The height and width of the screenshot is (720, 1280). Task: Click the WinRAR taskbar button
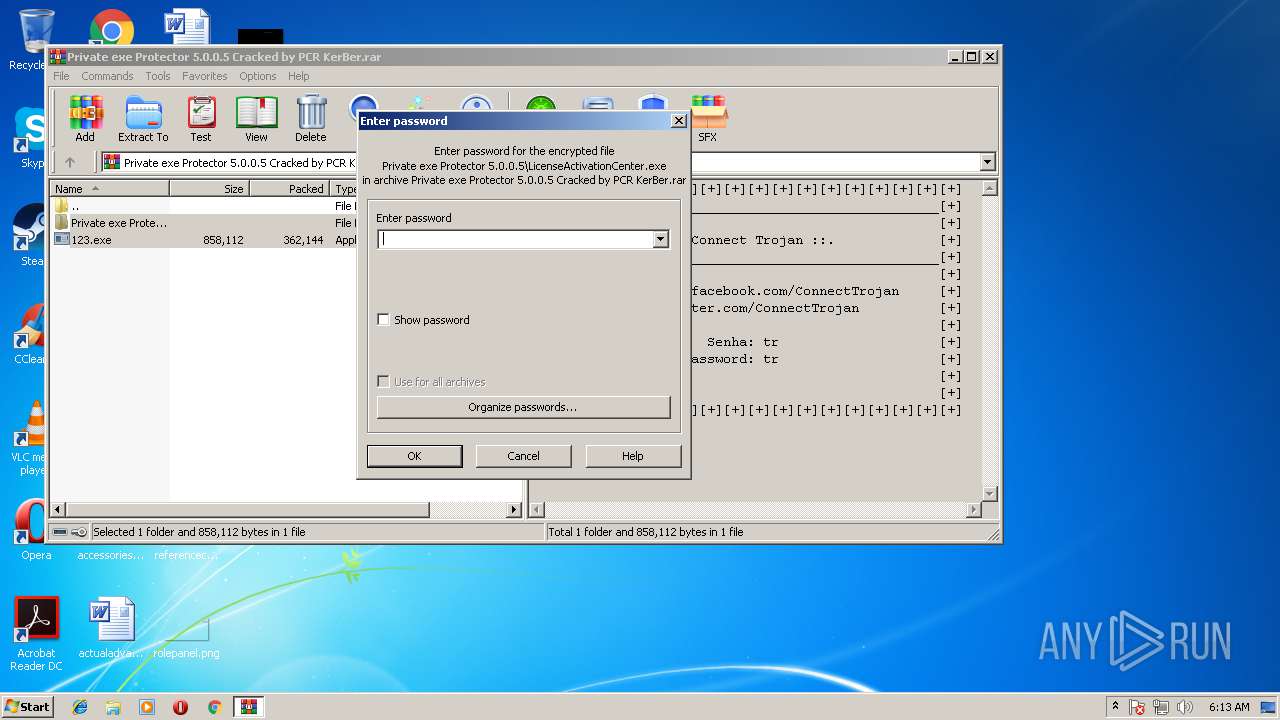(249, 707)
